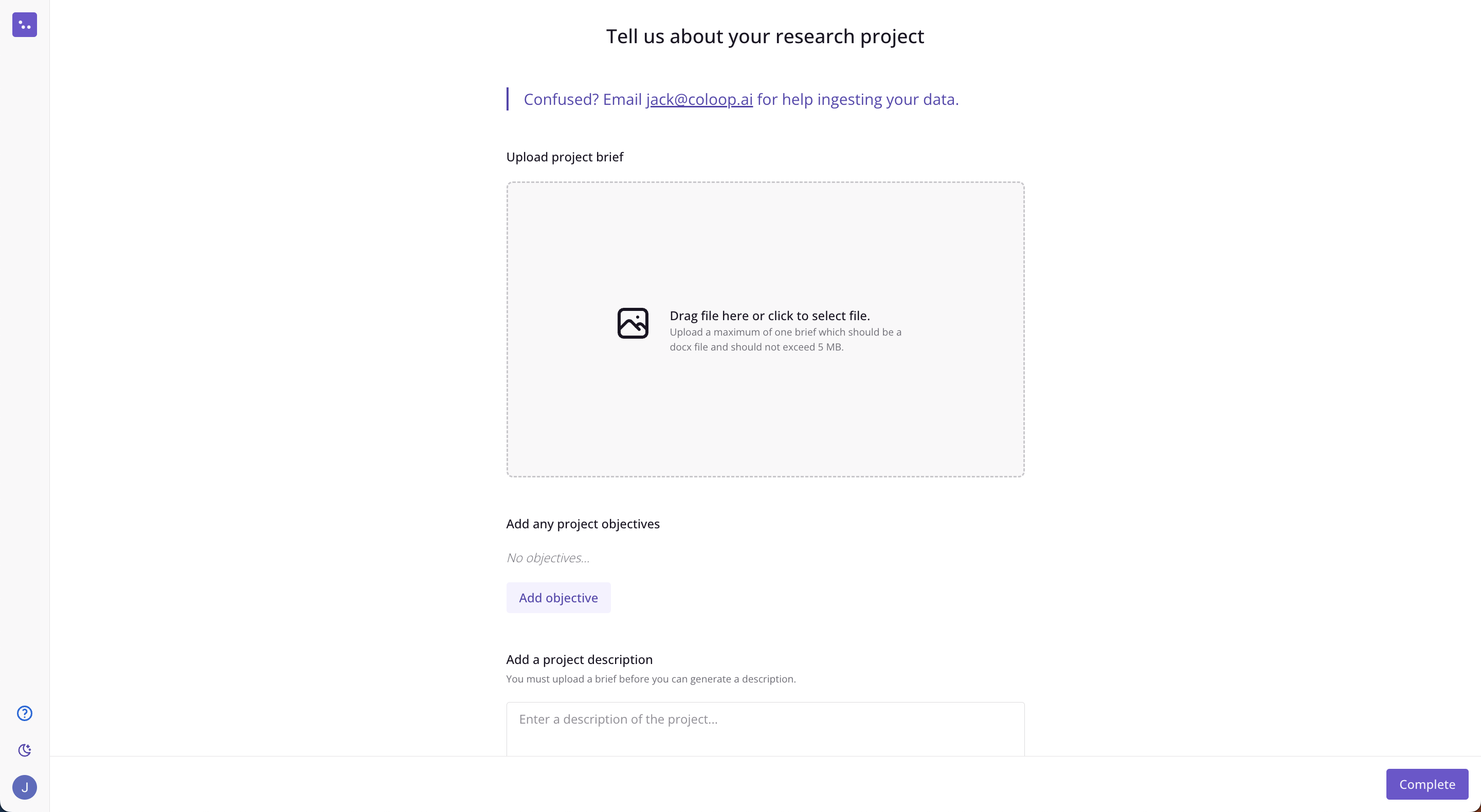
Task: Open the jack@coloop.ai email link
Action: 699,99
